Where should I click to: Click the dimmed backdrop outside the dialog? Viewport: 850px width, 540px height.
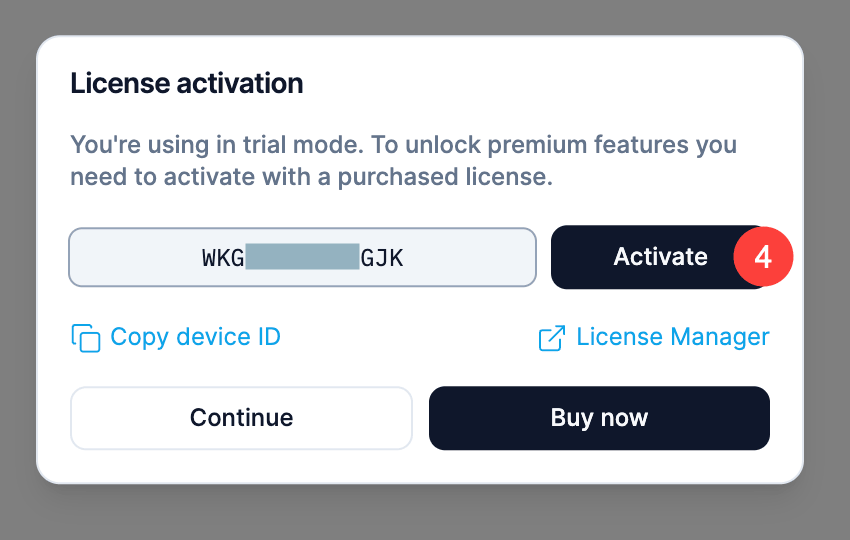425,512
